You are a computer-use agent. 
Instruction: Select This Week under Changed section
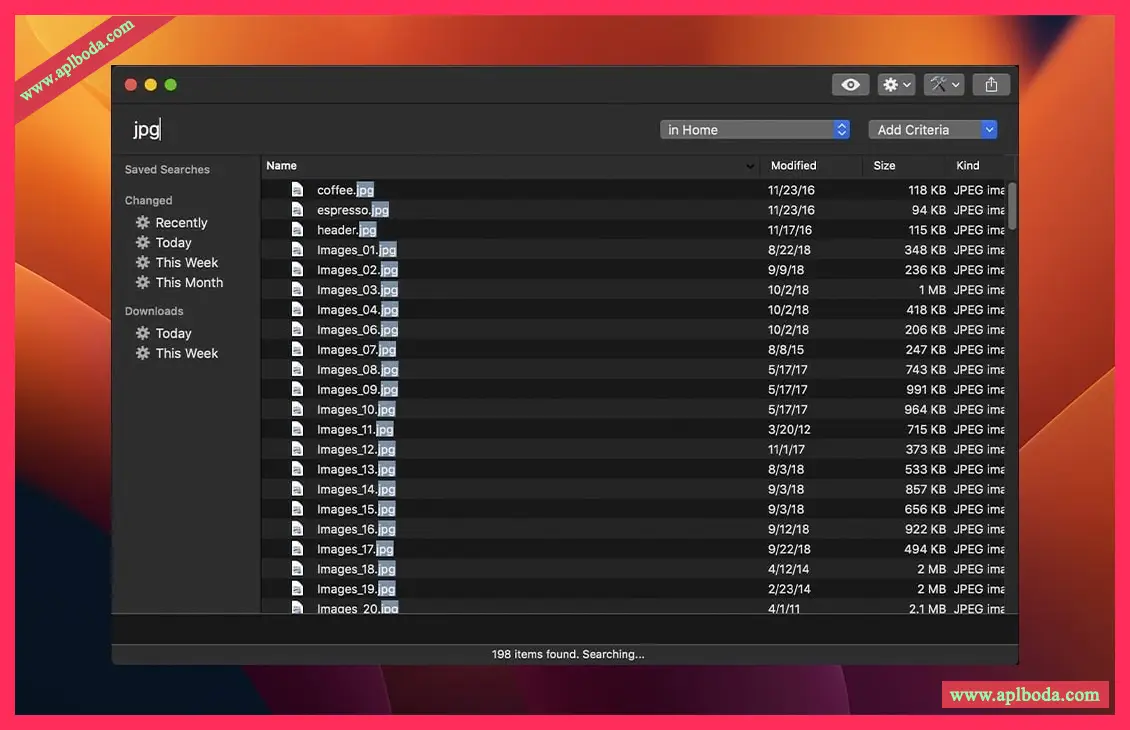[x=186, y=263]
